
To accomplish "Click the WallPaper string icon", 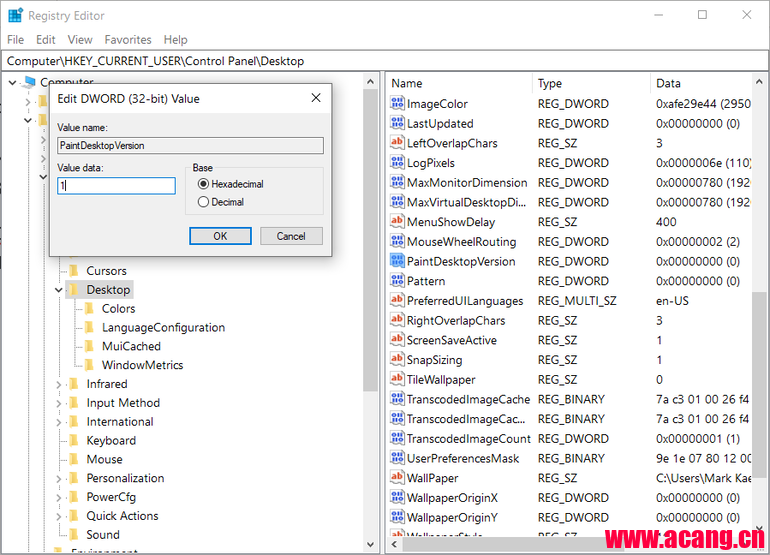I will (397, 477).
